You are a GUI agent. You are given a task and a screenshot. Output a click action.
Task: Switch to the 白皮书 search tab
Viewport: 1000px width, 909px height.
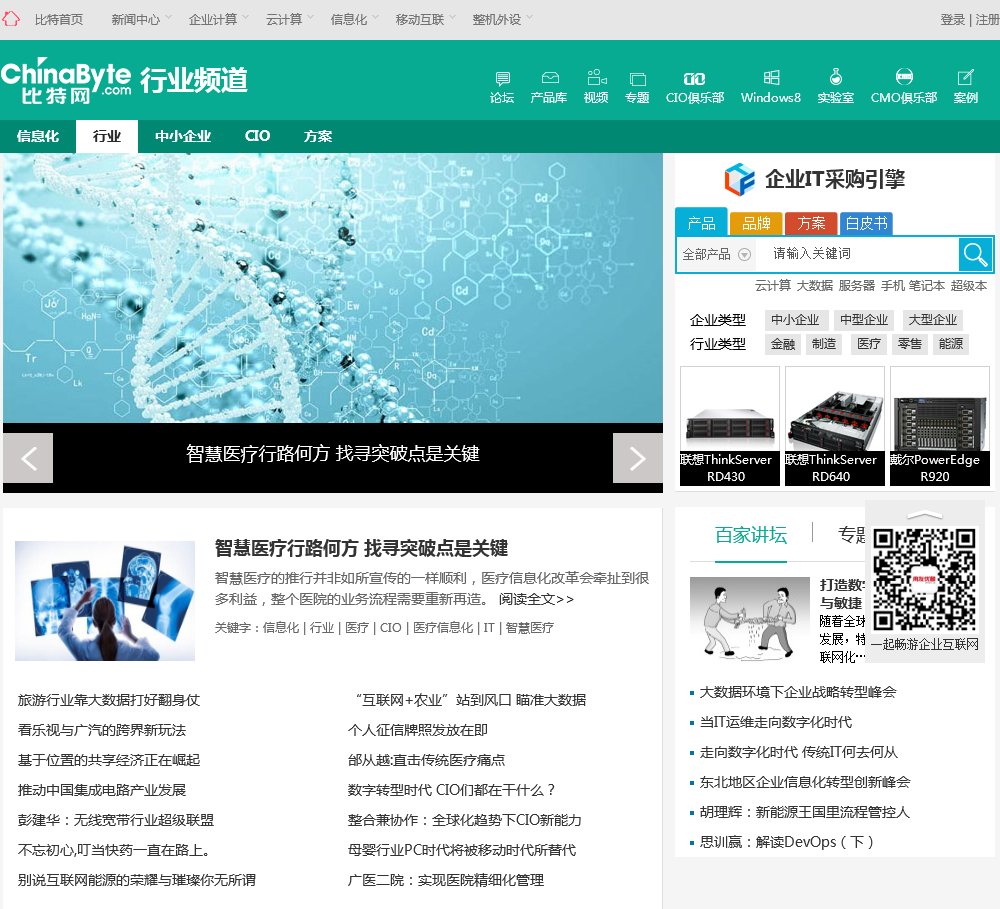866,223
